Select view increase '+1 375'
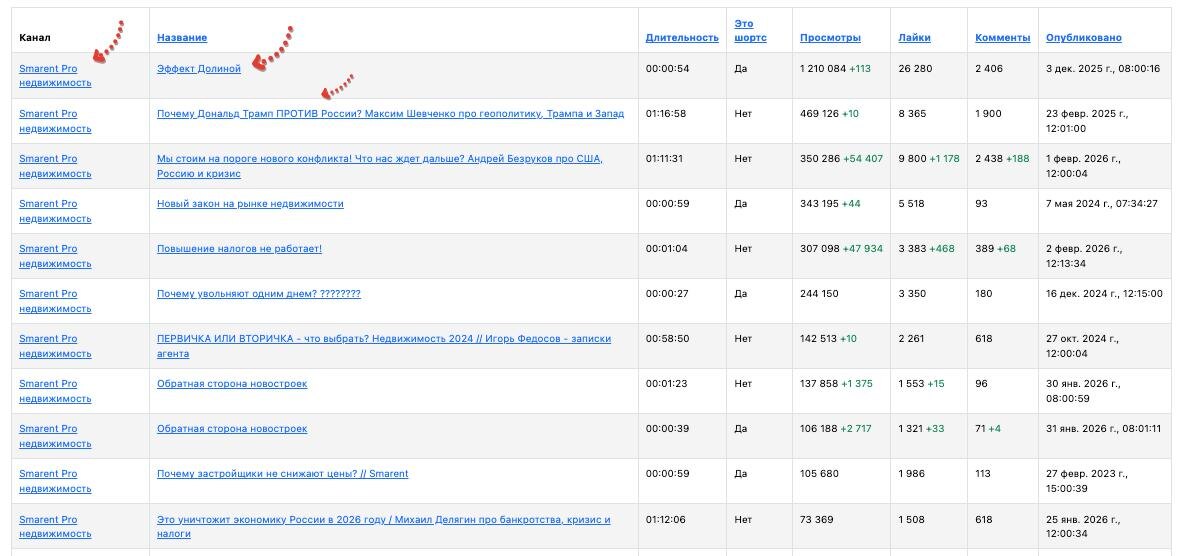The width and height of the screenshot is (1181, 556). tap(857, 383)
